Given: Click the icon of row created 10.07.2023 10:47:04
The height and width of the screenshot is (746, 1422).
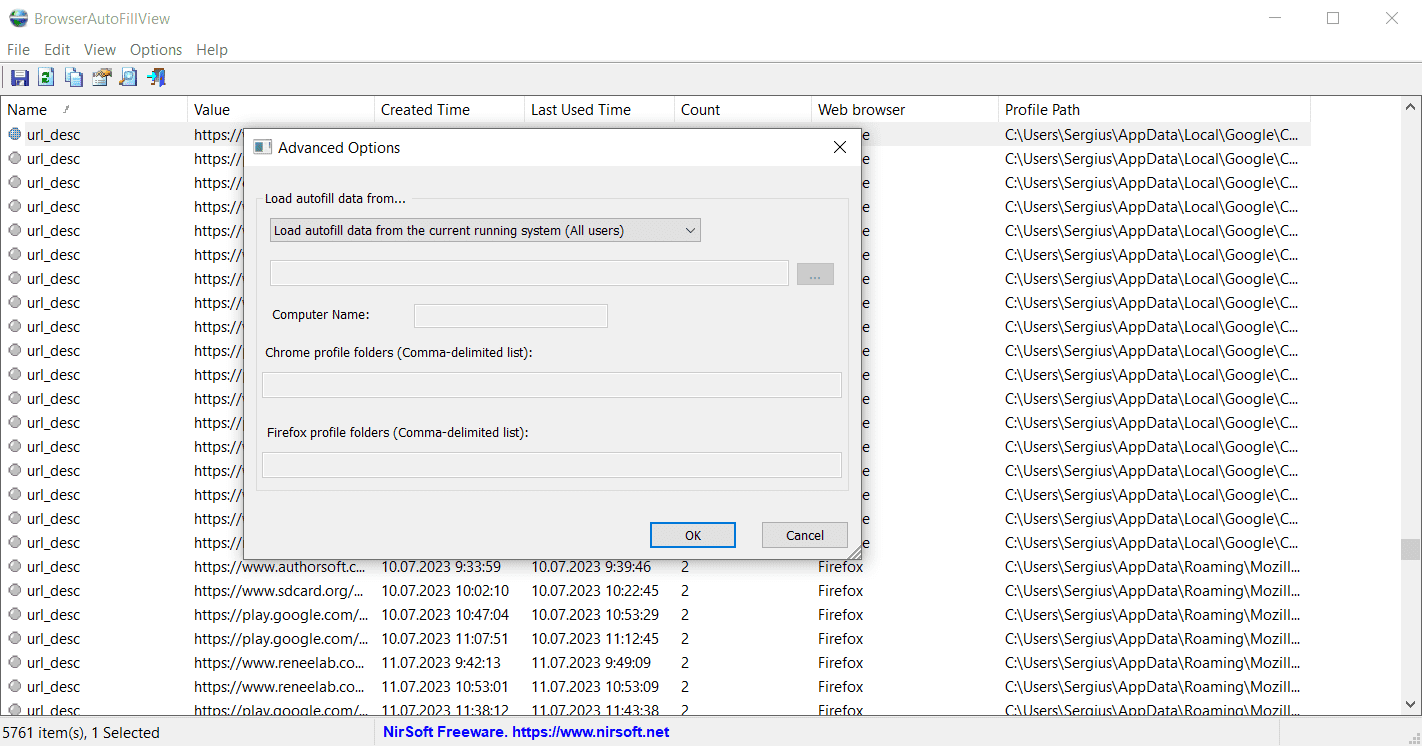Looking at the screenshot, I should pyautogui.click(x=15, y=614).
